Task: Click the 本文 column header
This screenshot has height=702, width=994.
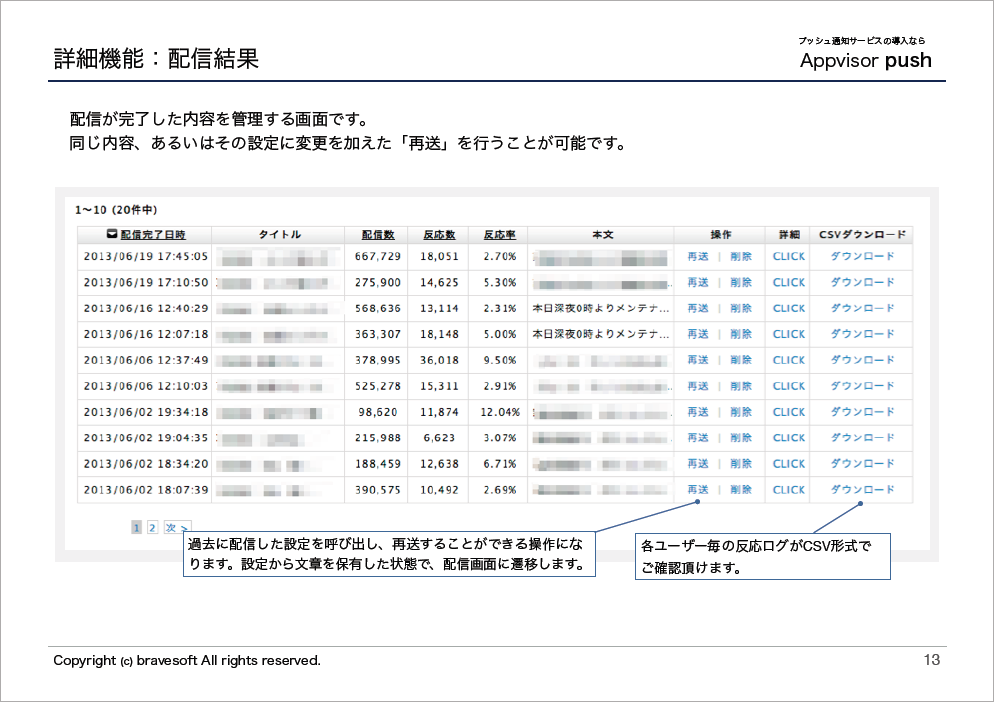Action: [602, 235]
